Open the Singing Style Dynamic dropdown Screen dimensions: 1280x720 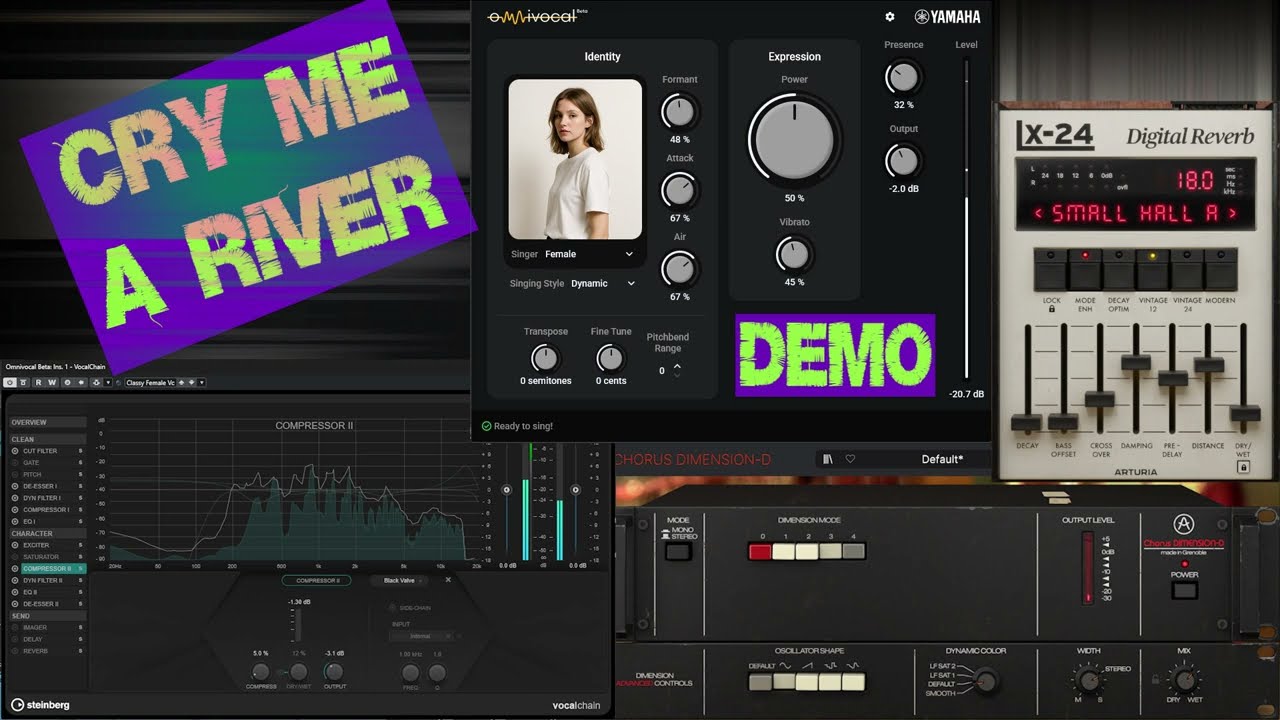(x=603, y=283)
